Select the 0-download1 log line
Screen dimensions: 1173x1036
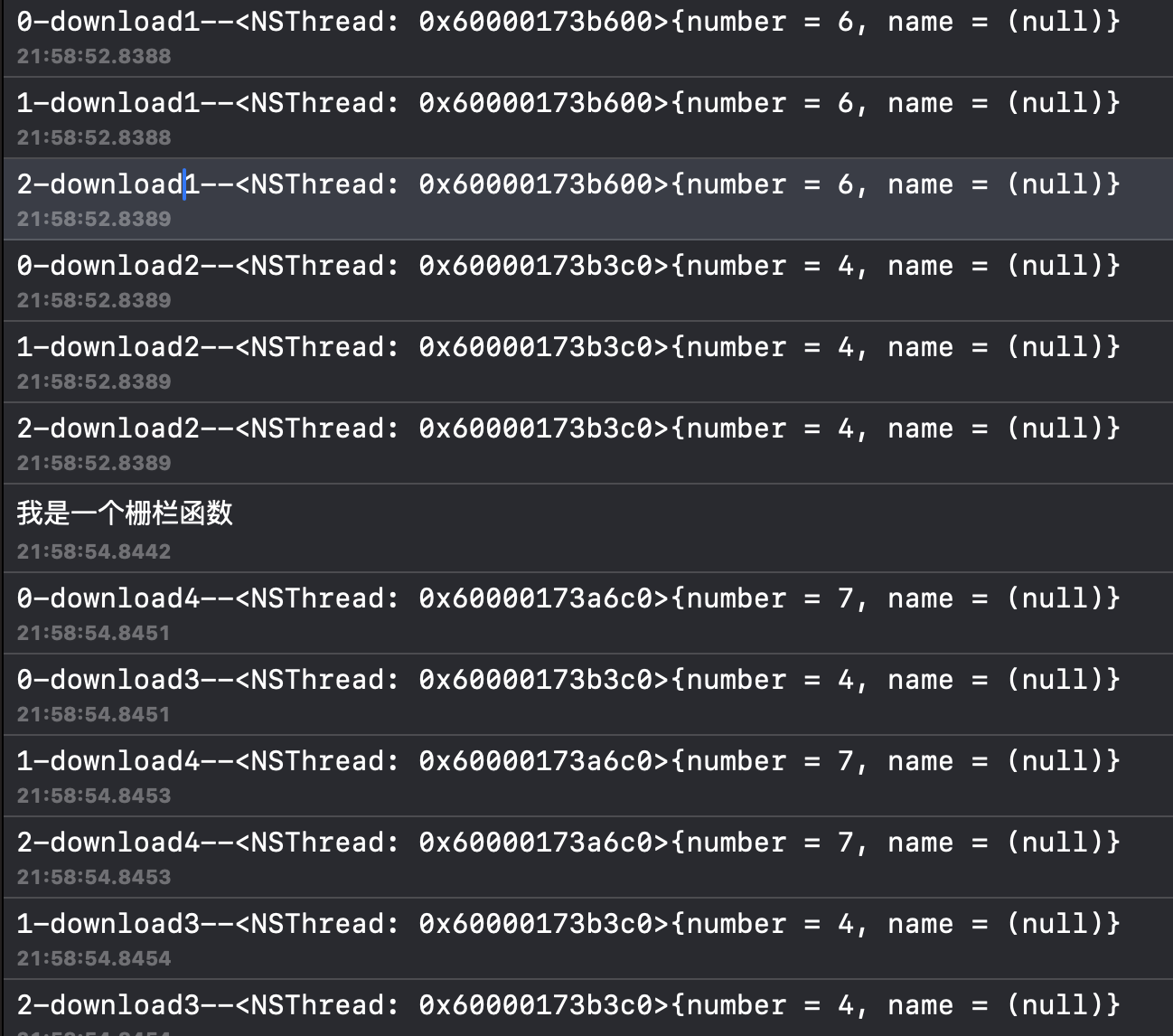click(568, 22)
